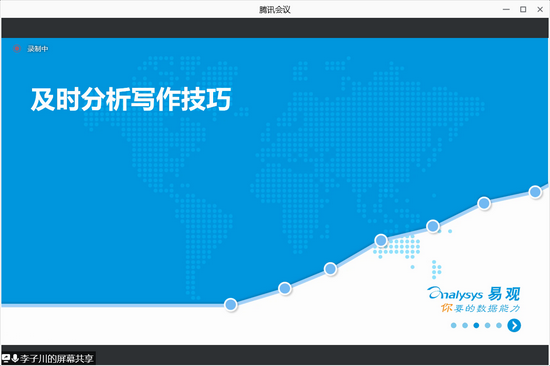Click the slide title 及时分析写作技巧
The height and width of the screenshot is (366, 550).
point(131,99)
